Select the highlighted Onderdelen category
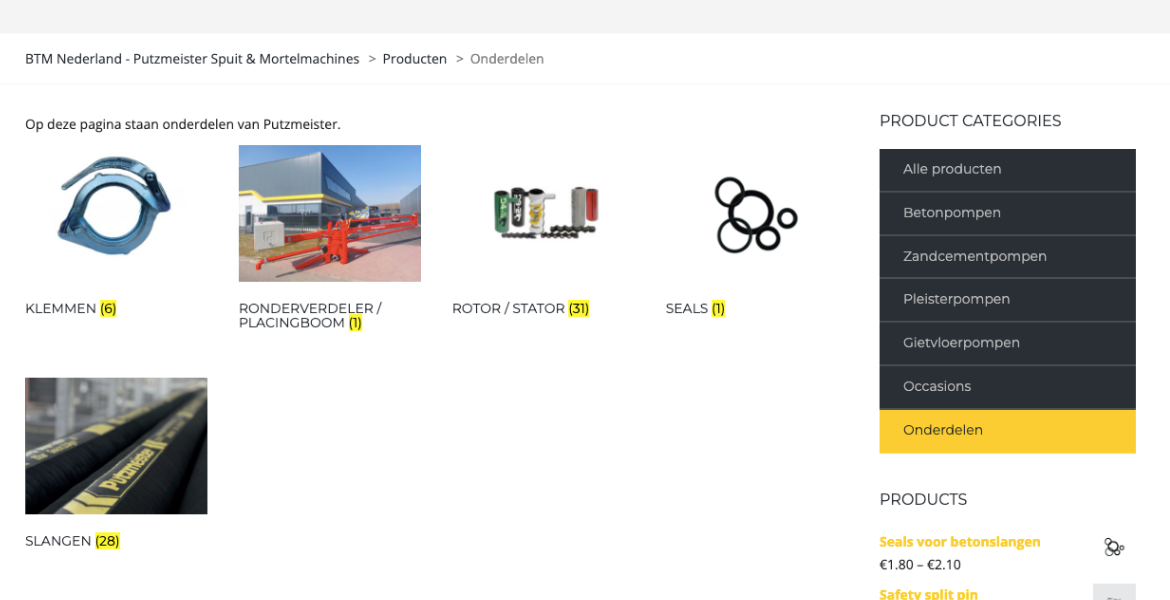 pyautogui.click(x=1007, y=431)
